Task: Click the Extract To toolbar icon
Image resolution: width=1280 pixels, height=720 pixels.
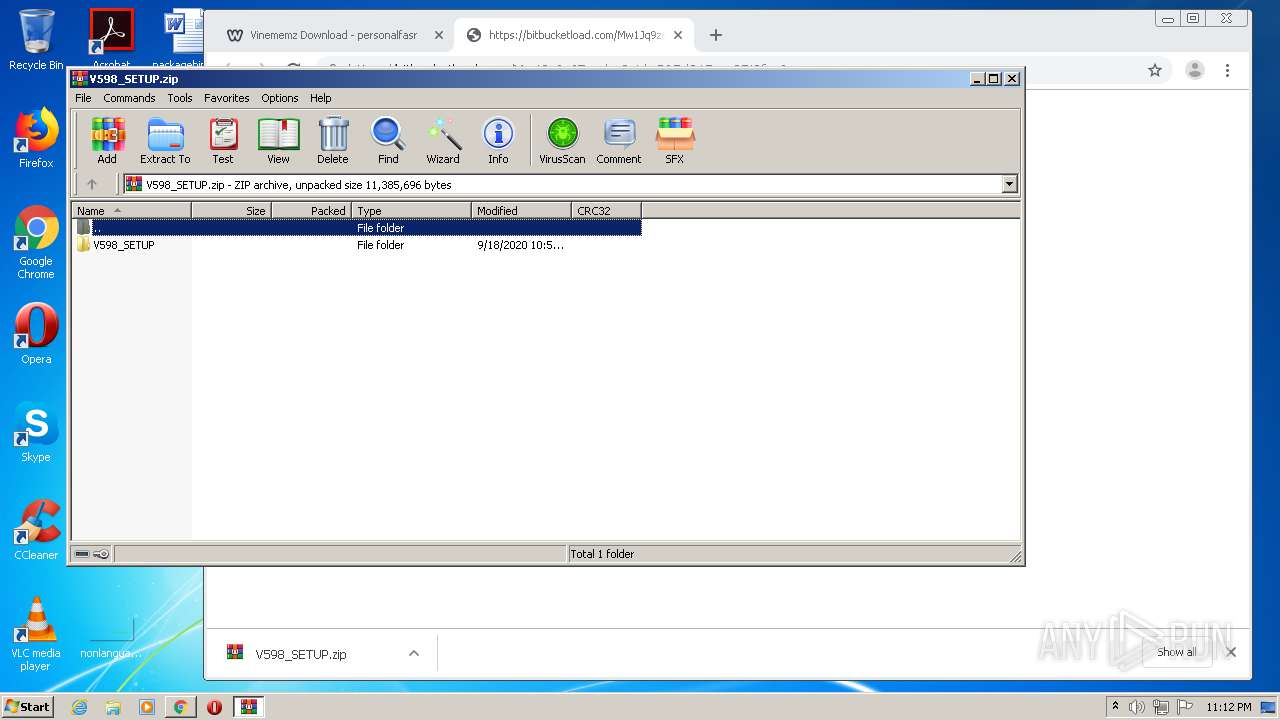Action: pyautogui.click(x=165, y=140)
